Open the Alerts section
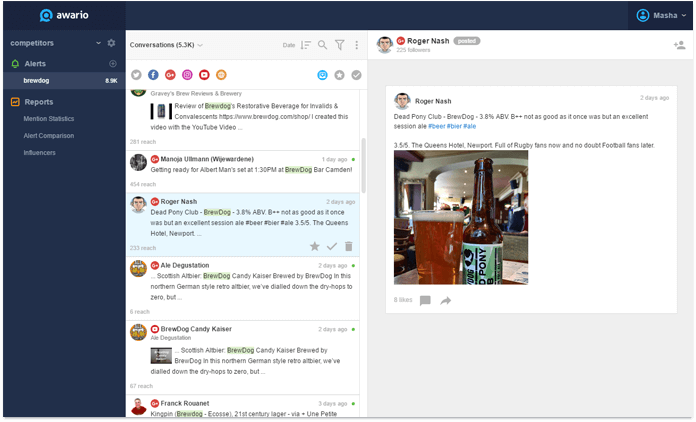This screenshot has width=696, height=422. click(x=35, y=64)
